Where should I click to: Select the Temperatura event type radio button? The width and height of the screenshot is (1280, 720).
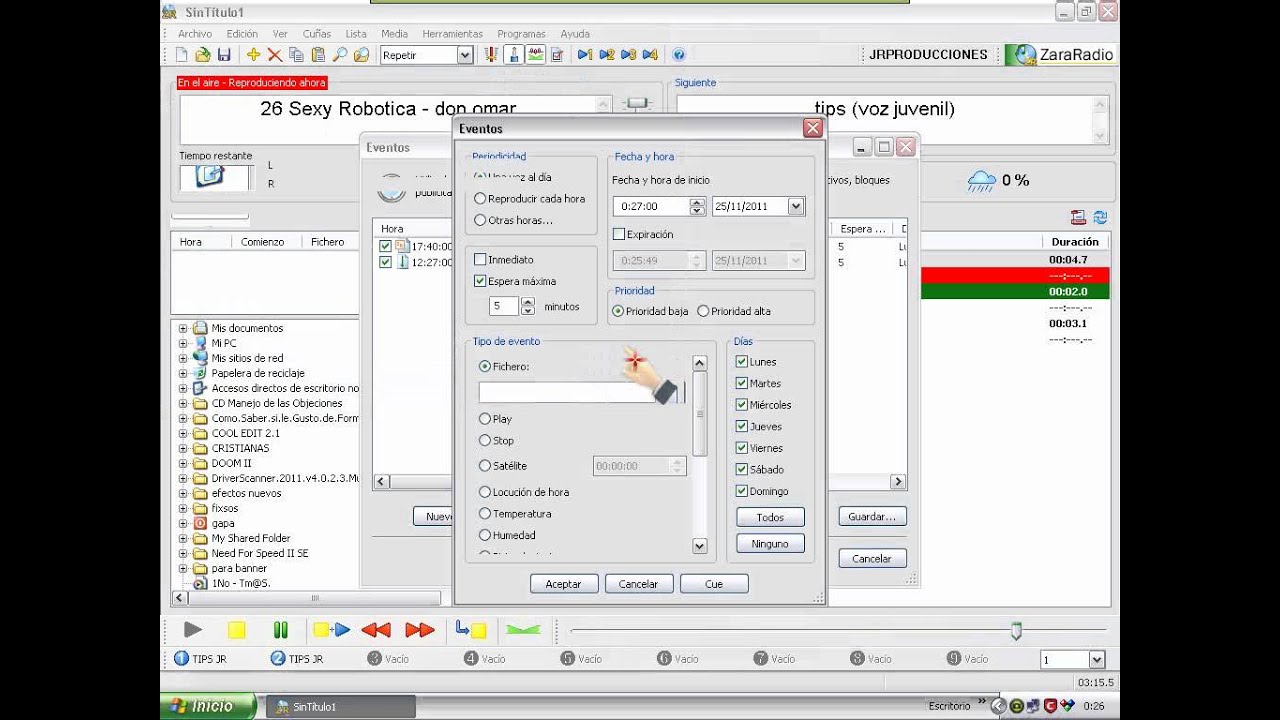485,514
